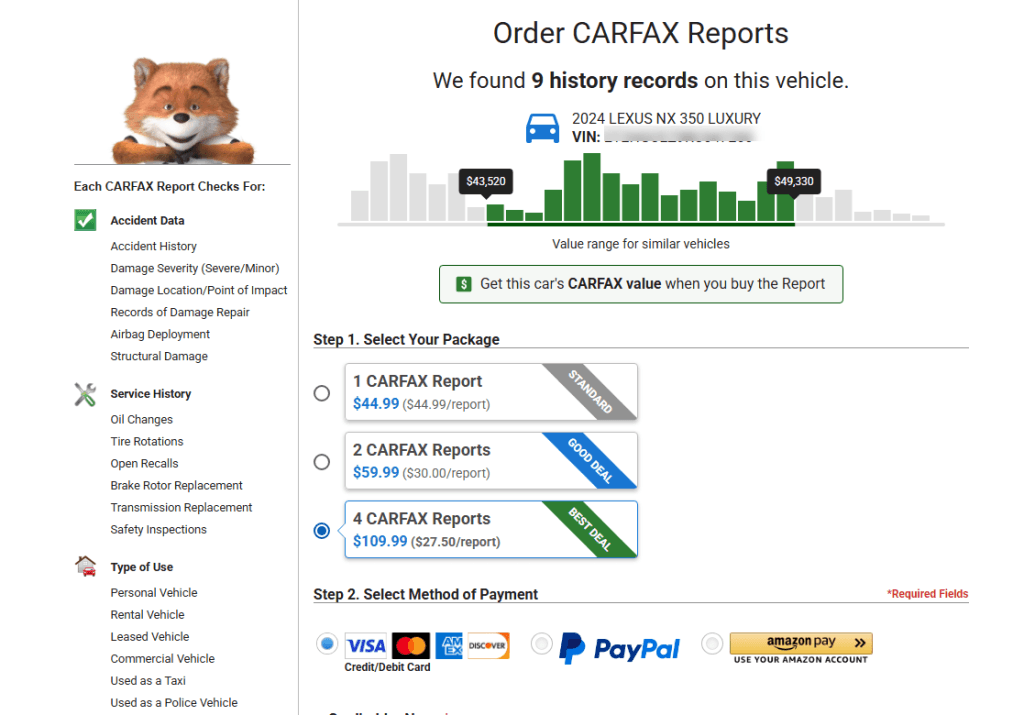This screenshot has width=1024, height=715.
Task: Click the Commercial Vehicle item
Action: (x=163, y=659)
